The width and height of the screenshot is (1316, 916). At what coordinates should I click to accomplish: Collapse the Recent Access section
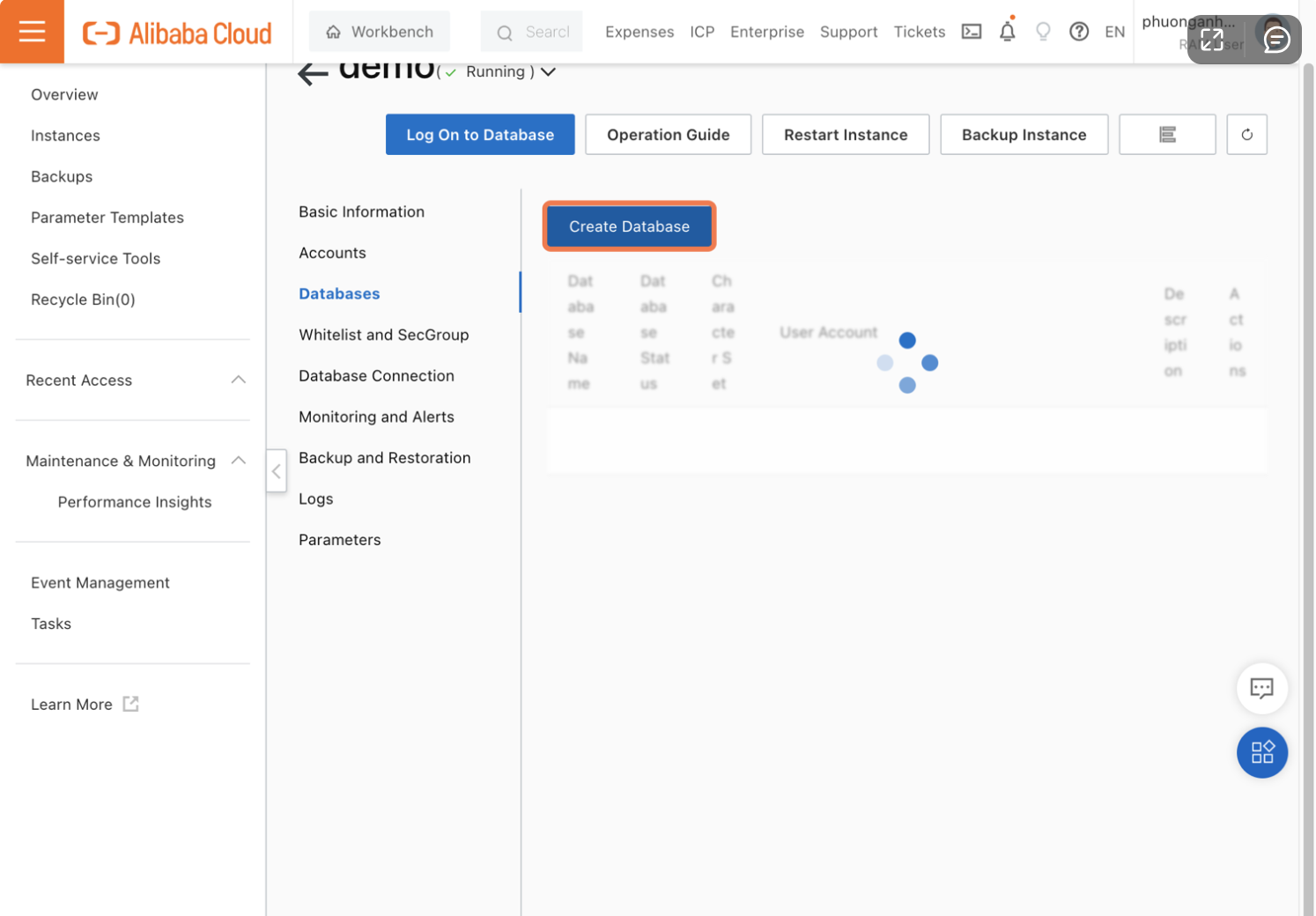click(x=238, y=380)
